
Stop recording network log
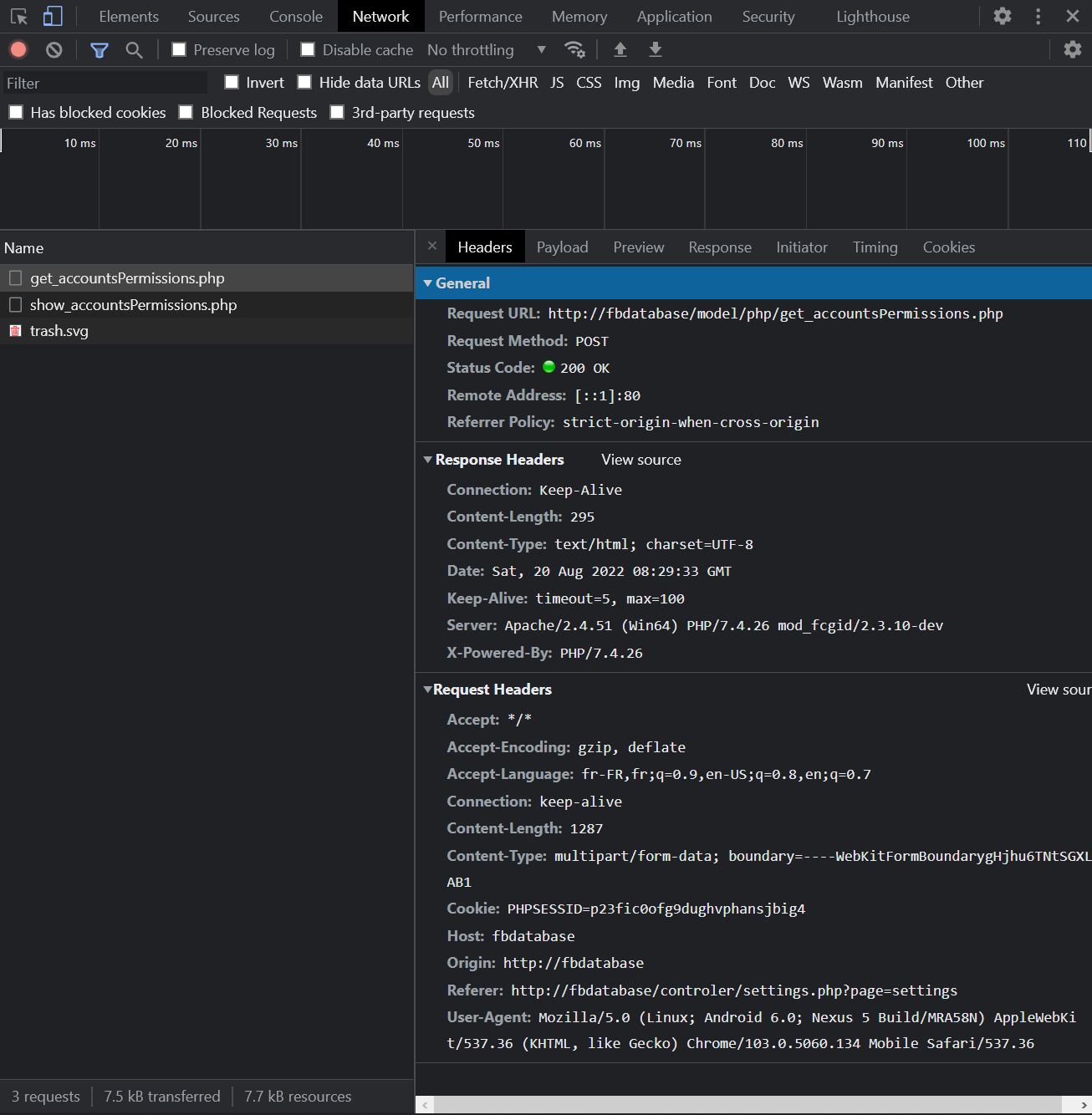pyautogui.click(x=18, y=50)
